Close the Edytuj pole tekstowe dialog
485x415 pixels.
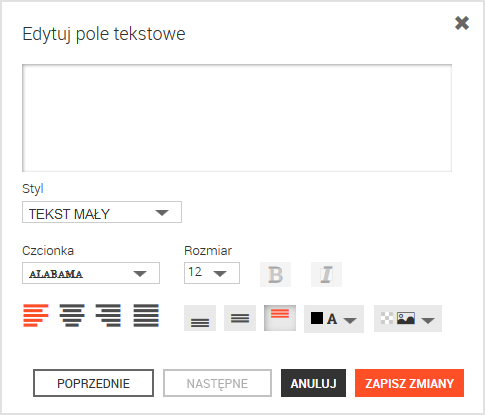click(x=462, y=23)
